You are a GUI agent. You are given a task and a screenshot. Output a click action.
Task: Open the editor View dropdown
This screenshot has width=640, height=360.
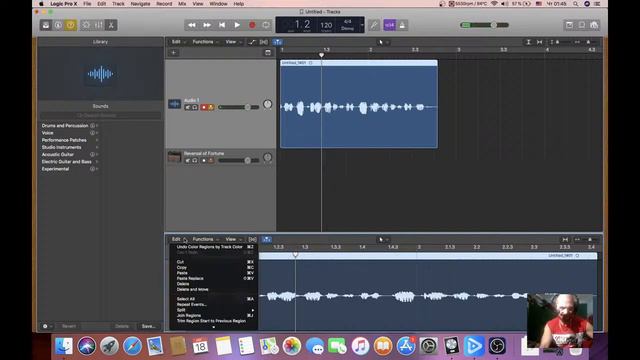[233, 239]
